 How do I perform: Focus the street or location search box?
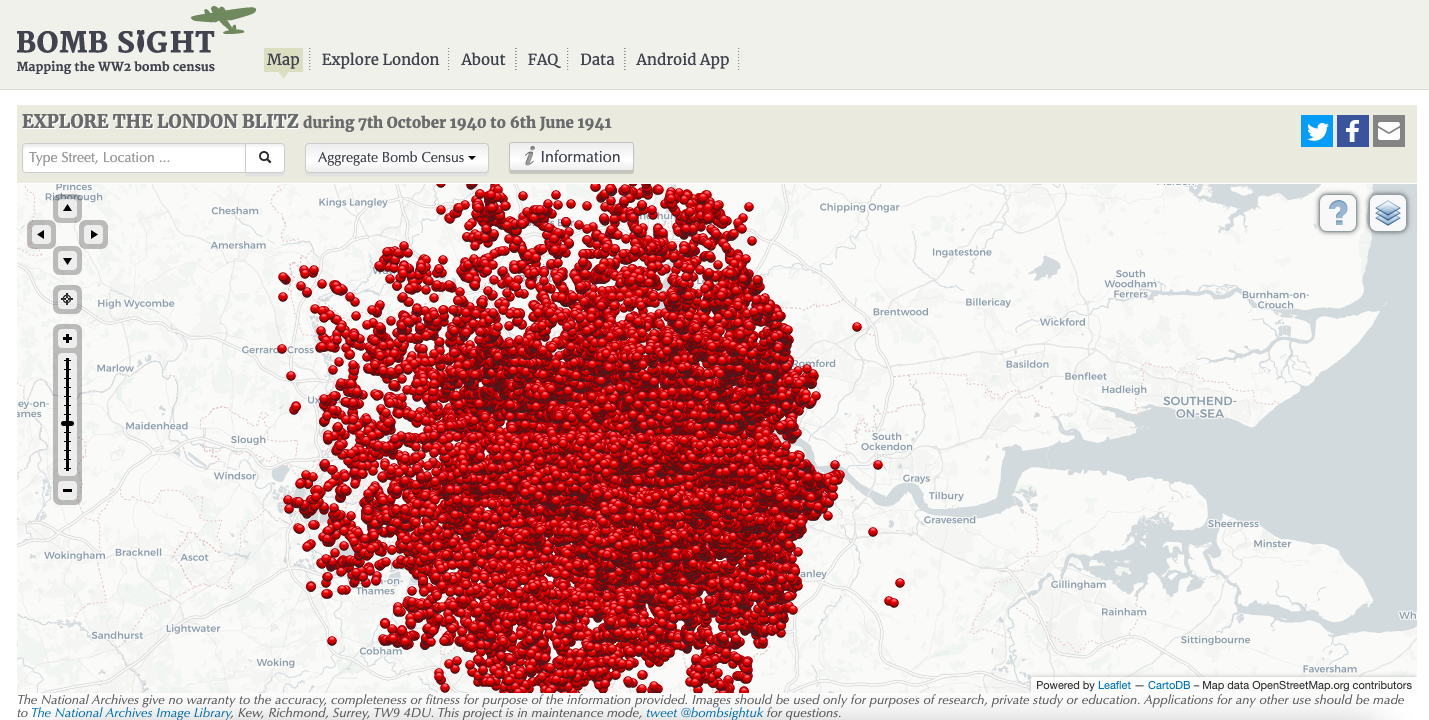134,158
